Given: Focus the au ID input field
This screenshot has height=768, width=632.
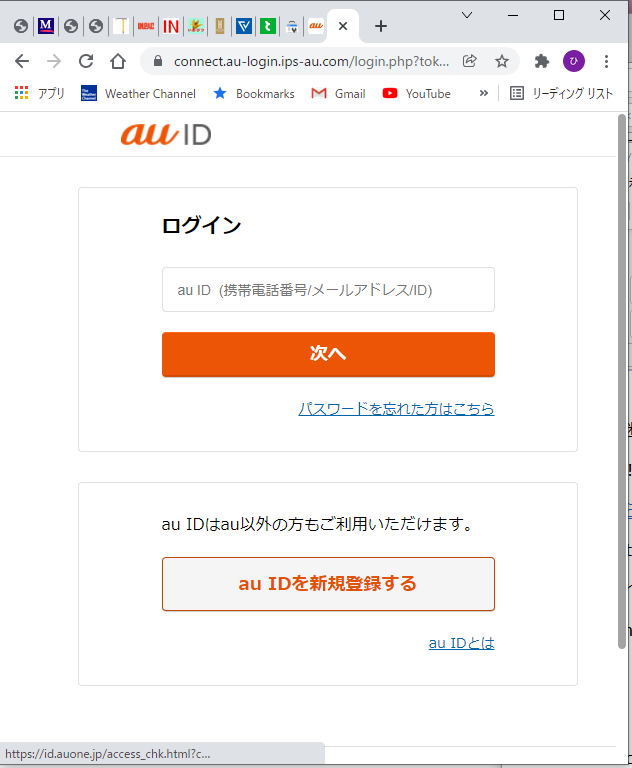Looking at the screenshot, I should [x=328, y=289].
